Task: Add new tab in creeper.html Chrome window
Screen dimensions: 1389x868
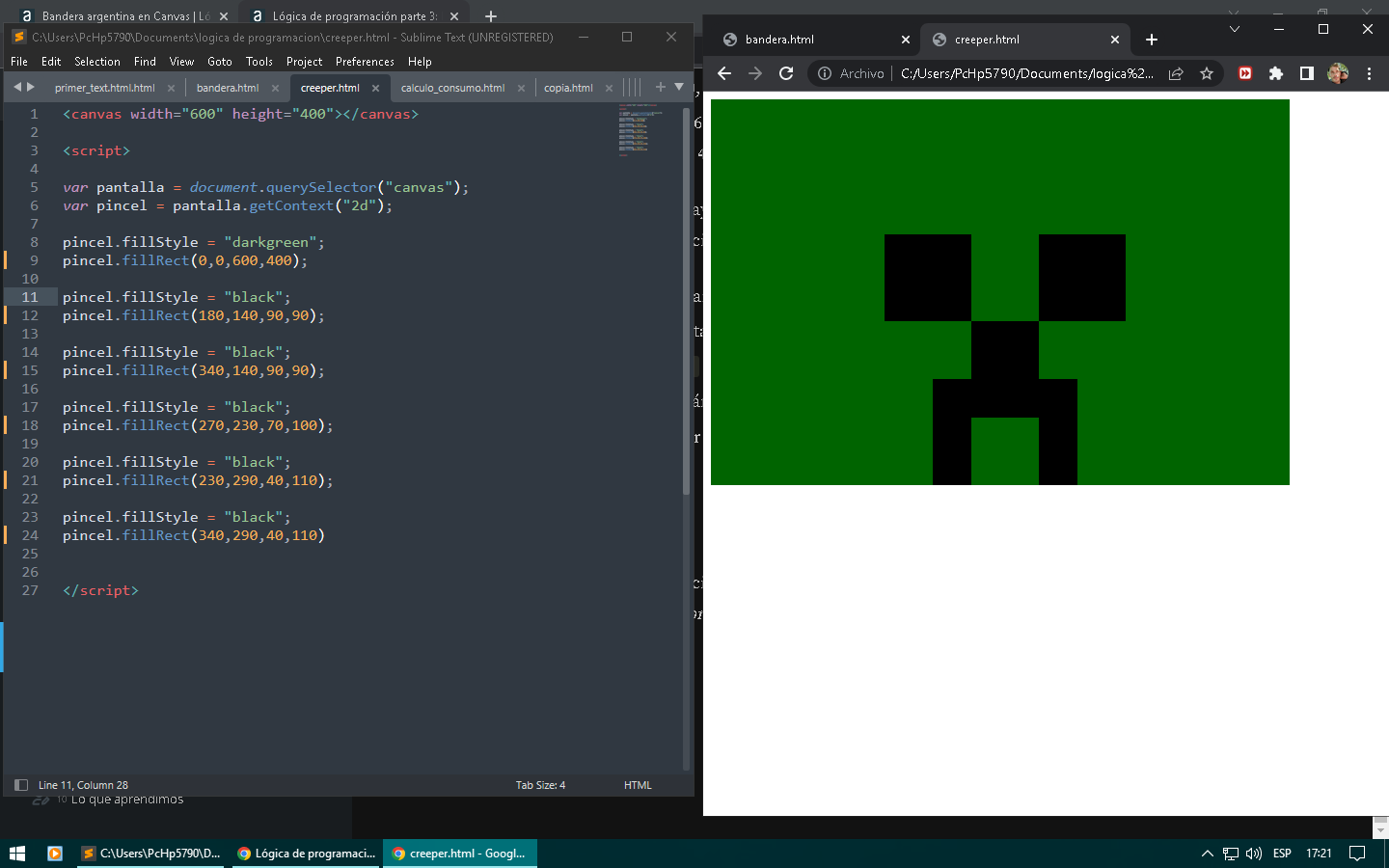Action: click(x=1152, y=40)
